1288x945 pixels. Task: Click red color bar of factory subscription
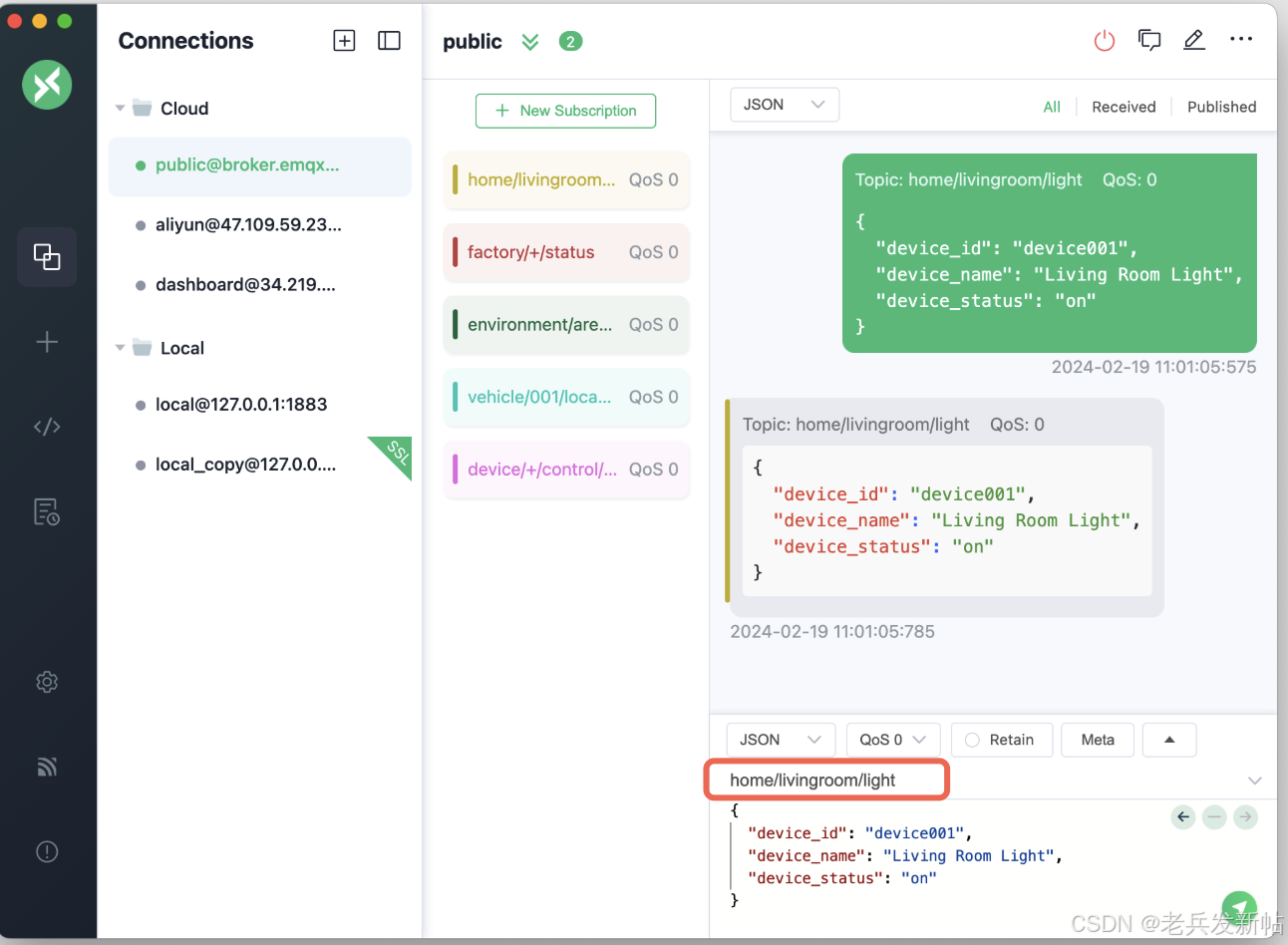(455, 252)
